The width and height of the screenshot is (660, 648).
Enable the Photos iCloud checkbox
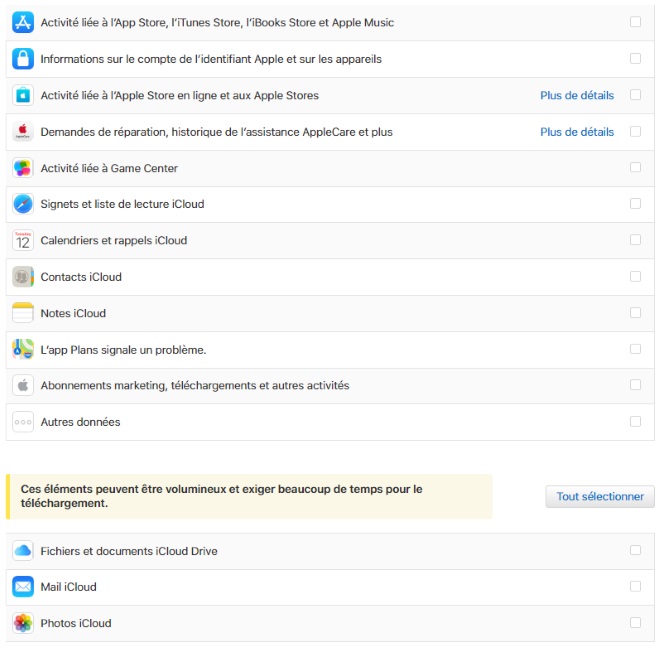(x=635, y=623)
